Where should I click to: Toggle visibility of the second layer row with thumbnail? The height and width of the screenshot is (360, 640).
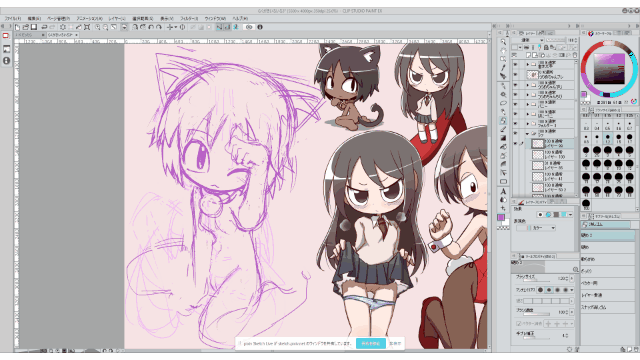click(x=515, y=74)
